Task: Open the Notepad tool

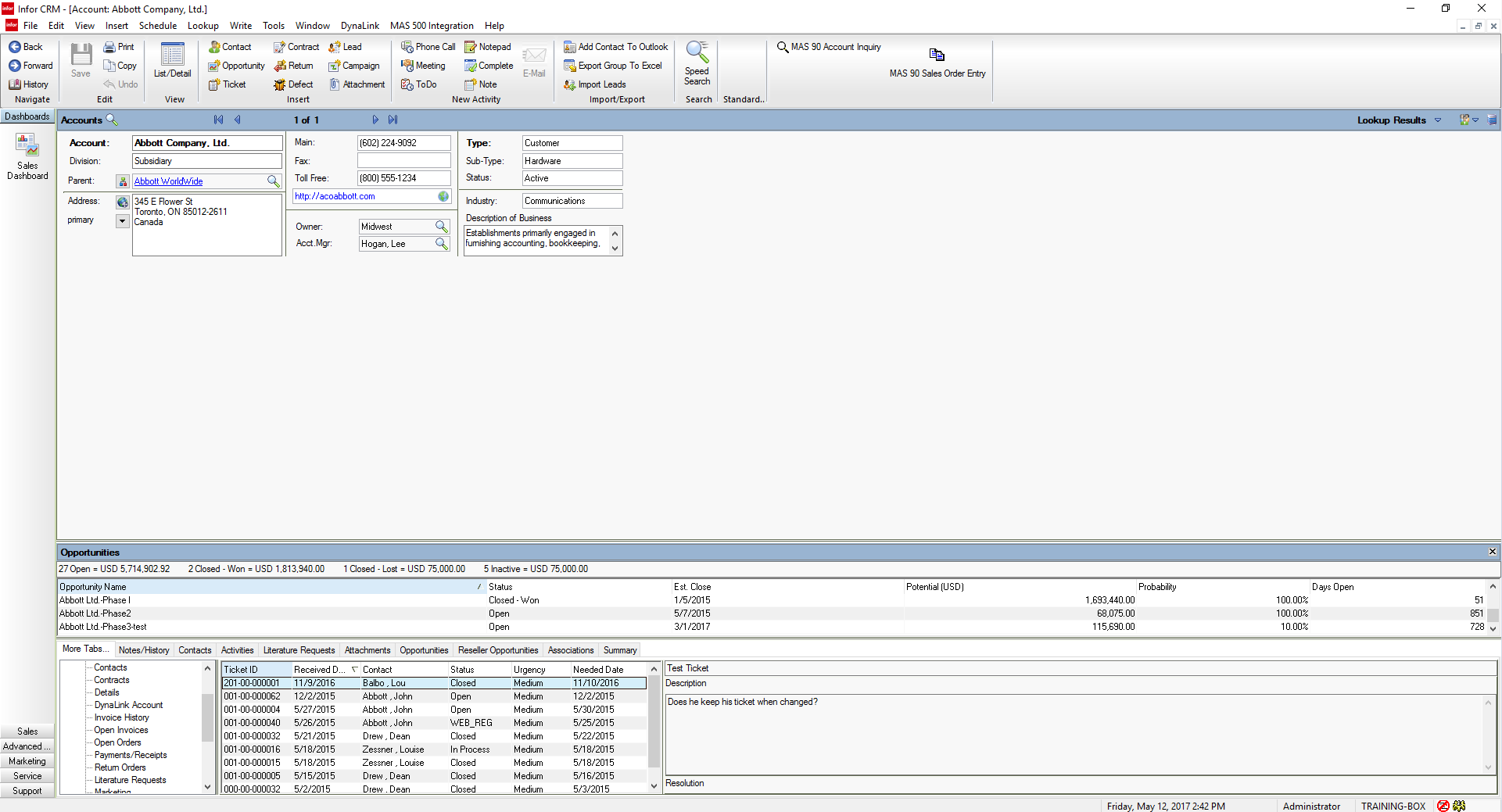Action: pyautogui.click(x=487, y=47)
